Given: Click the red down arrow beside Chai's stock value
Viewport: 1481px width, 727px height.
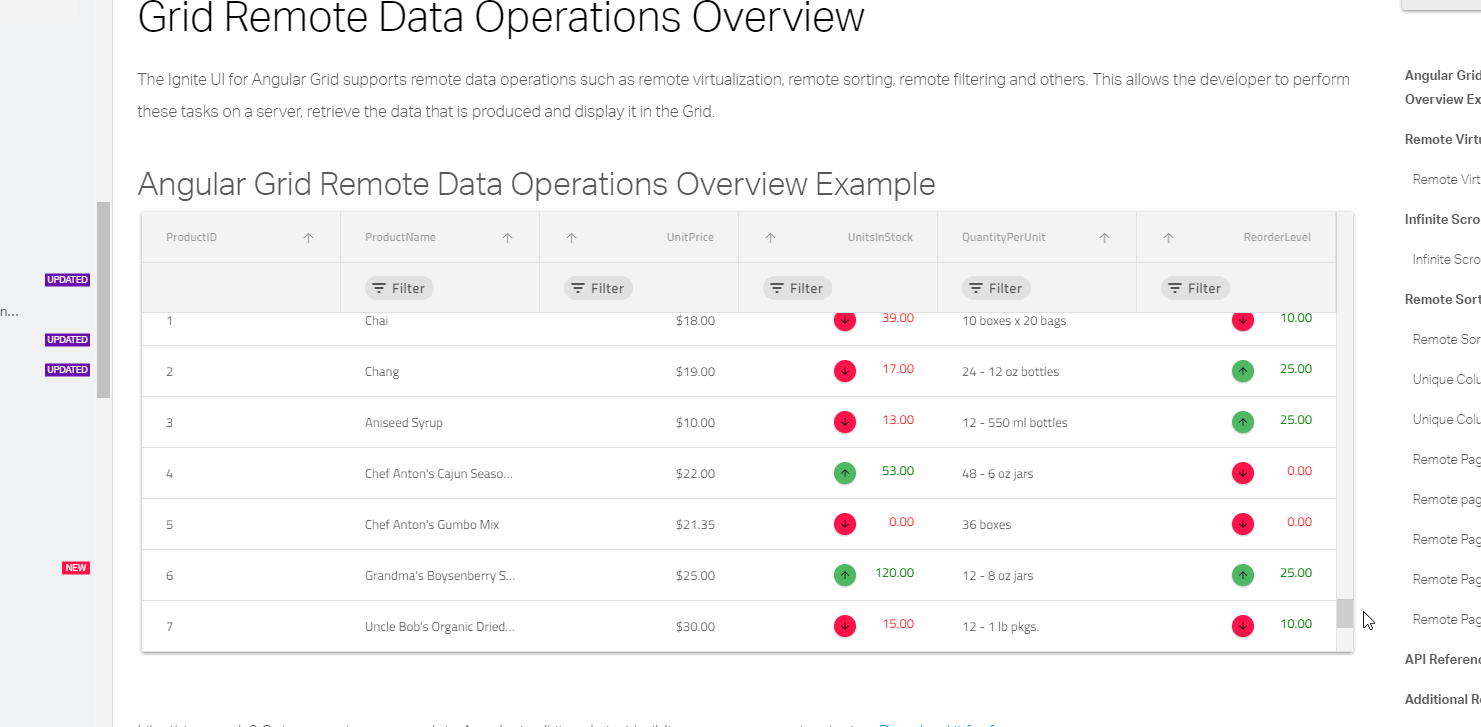Looking at the screenshot, I should coord(844,320).
